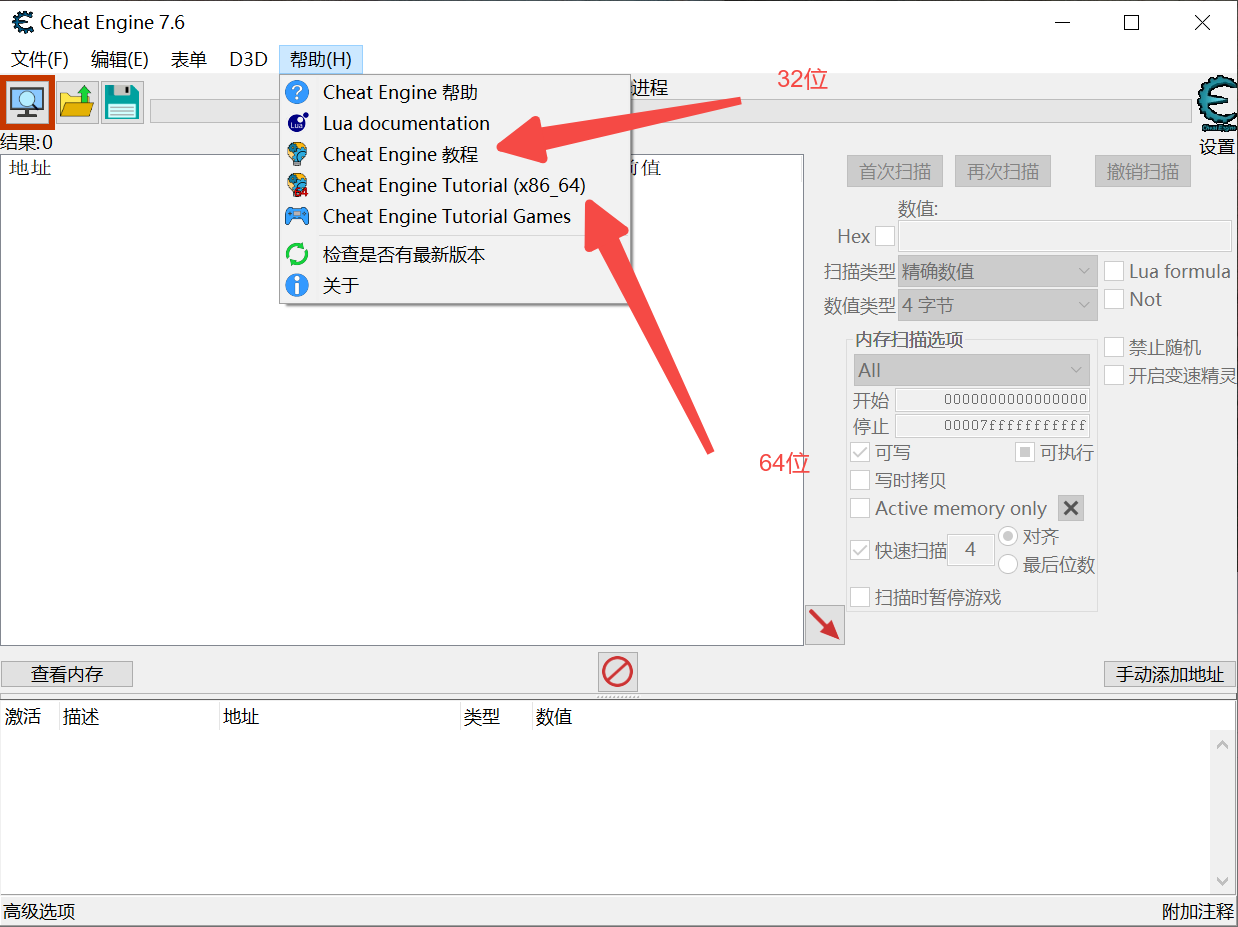This screenshot has height=927, width=1238.
Task: Enable Active memory only checkbox
Action: pos(860,508)
